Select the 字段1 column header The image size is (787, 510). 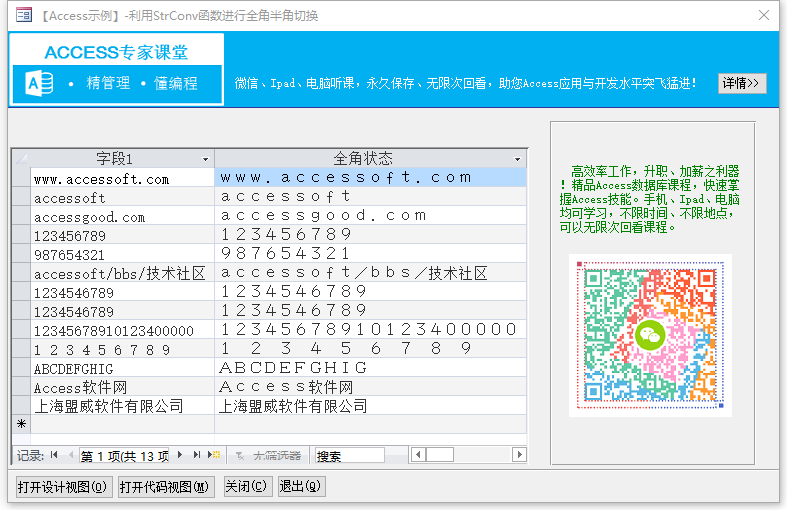pos(122,159)
